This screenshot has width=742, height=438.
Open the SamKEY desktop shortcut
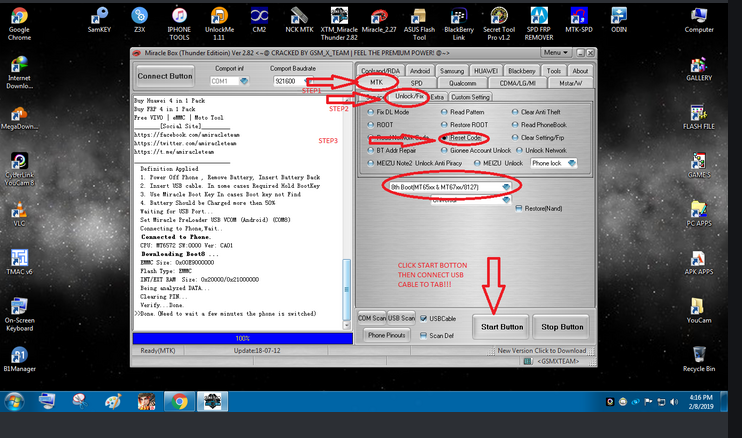pos(99,20)
